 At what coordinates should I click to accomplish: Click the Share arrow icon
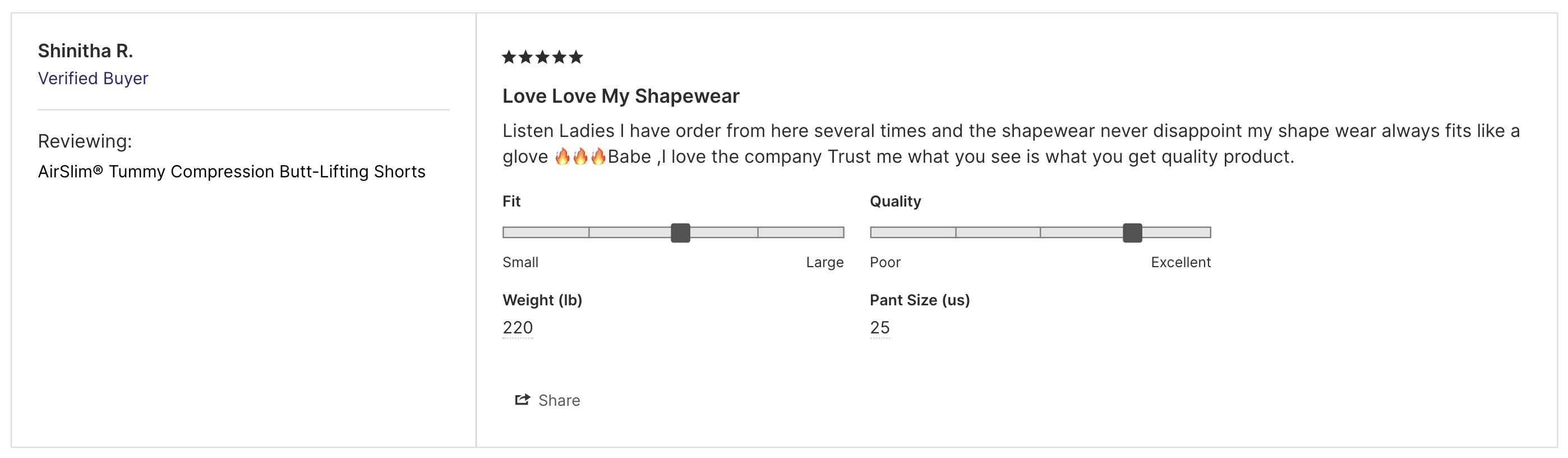click(x=522, y=400)
